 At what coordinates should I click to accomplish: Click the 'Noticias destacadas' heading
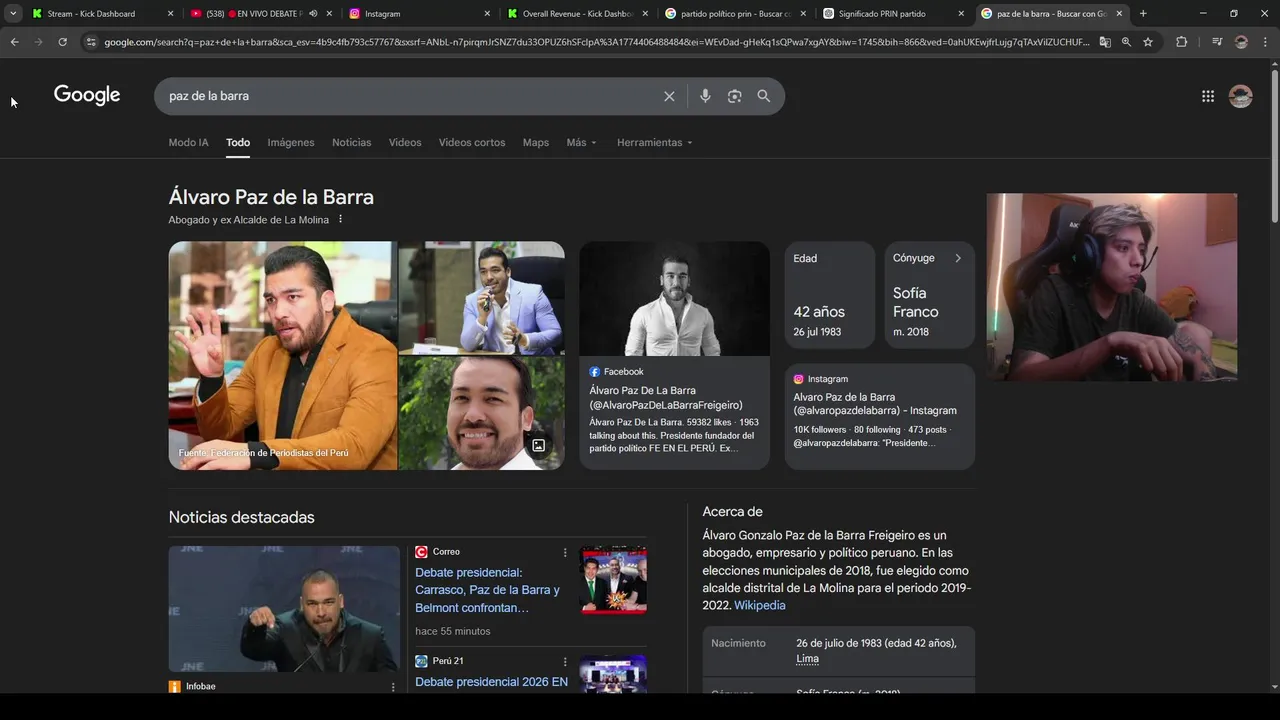(x=241, y=517)
